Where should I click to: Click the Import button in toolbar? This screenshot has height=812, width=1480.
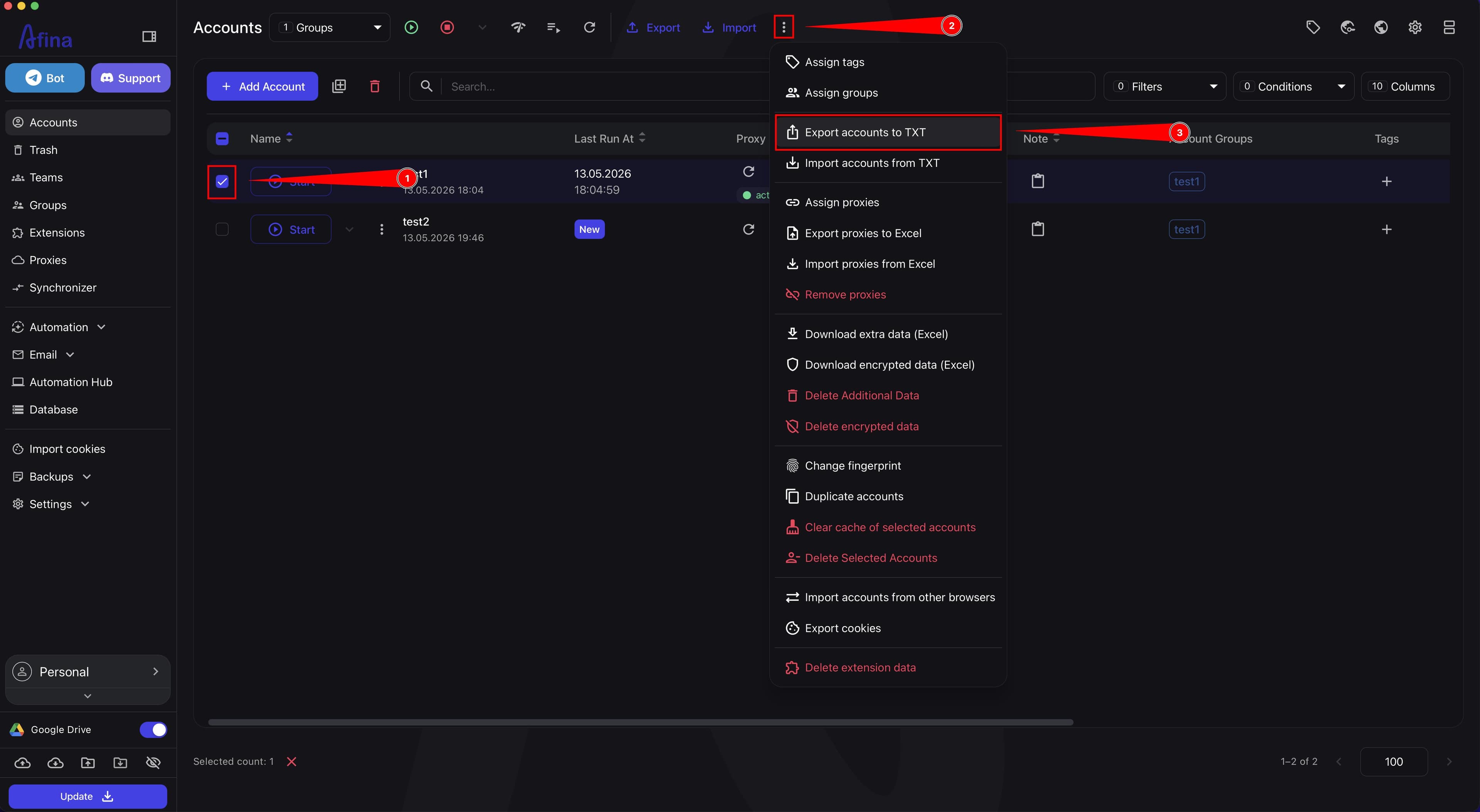[729, 28]
